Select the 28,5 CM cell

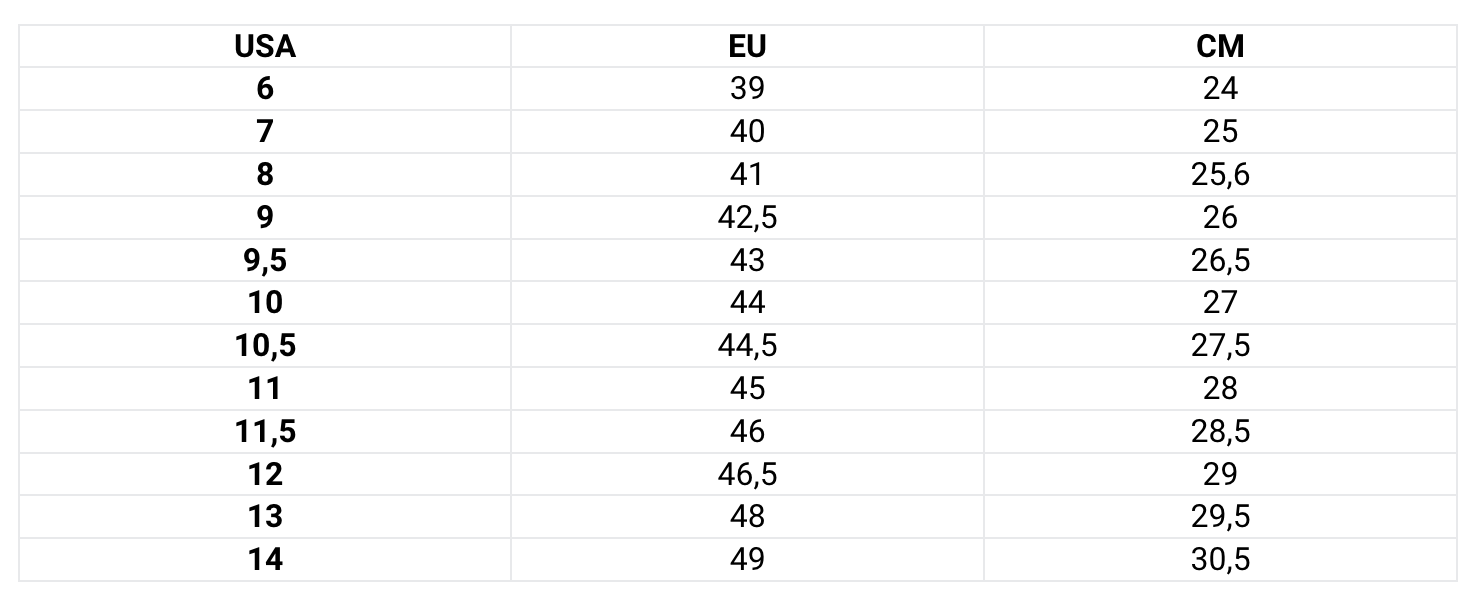click(x=1220, y=431)
